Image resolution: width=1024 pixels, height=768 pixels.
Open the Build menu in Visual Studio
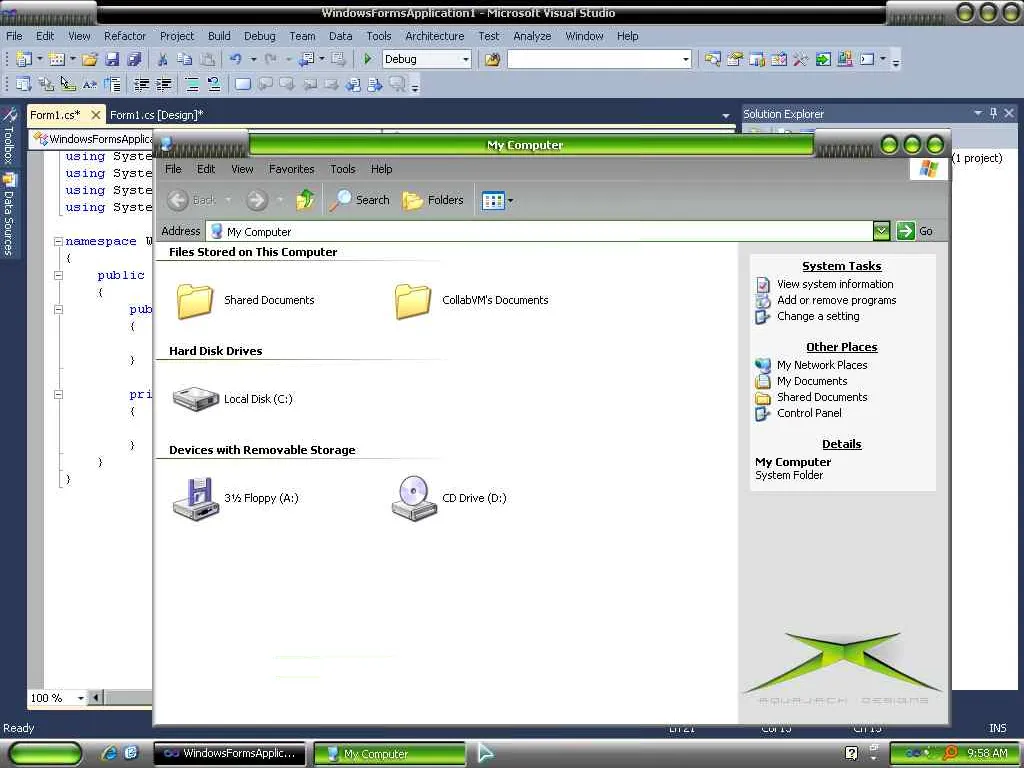pos(219,36)
